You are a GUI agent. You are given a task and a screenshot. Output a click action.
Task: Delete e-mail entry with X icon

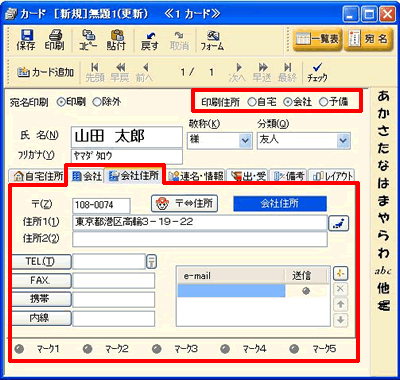tap(340, 289)
